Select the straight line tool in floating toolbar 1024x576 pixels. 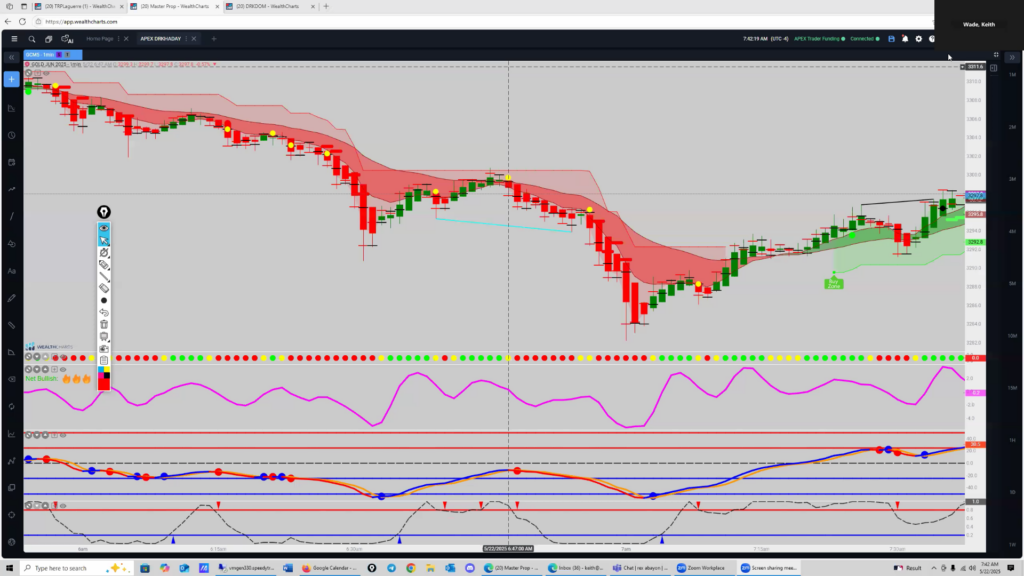pos(104,277)
